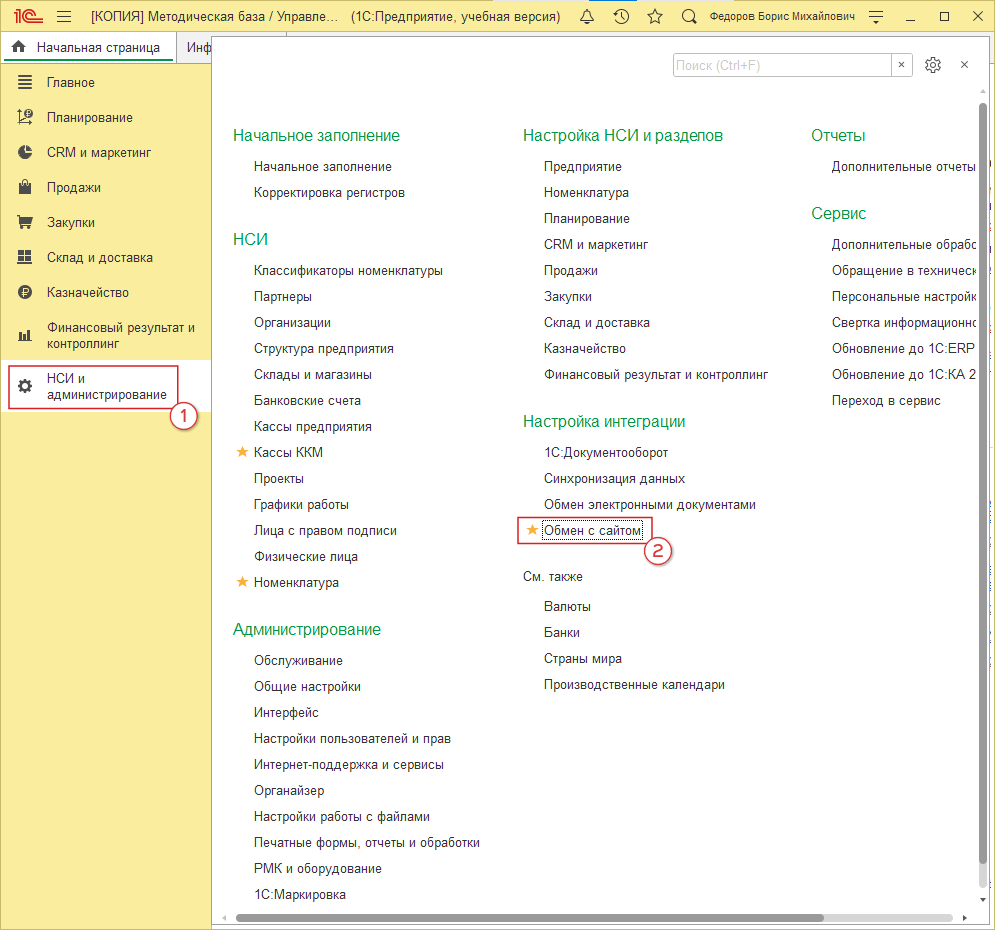
Task: Open Настройки пользователей и прав
Action: pos(352,739)
